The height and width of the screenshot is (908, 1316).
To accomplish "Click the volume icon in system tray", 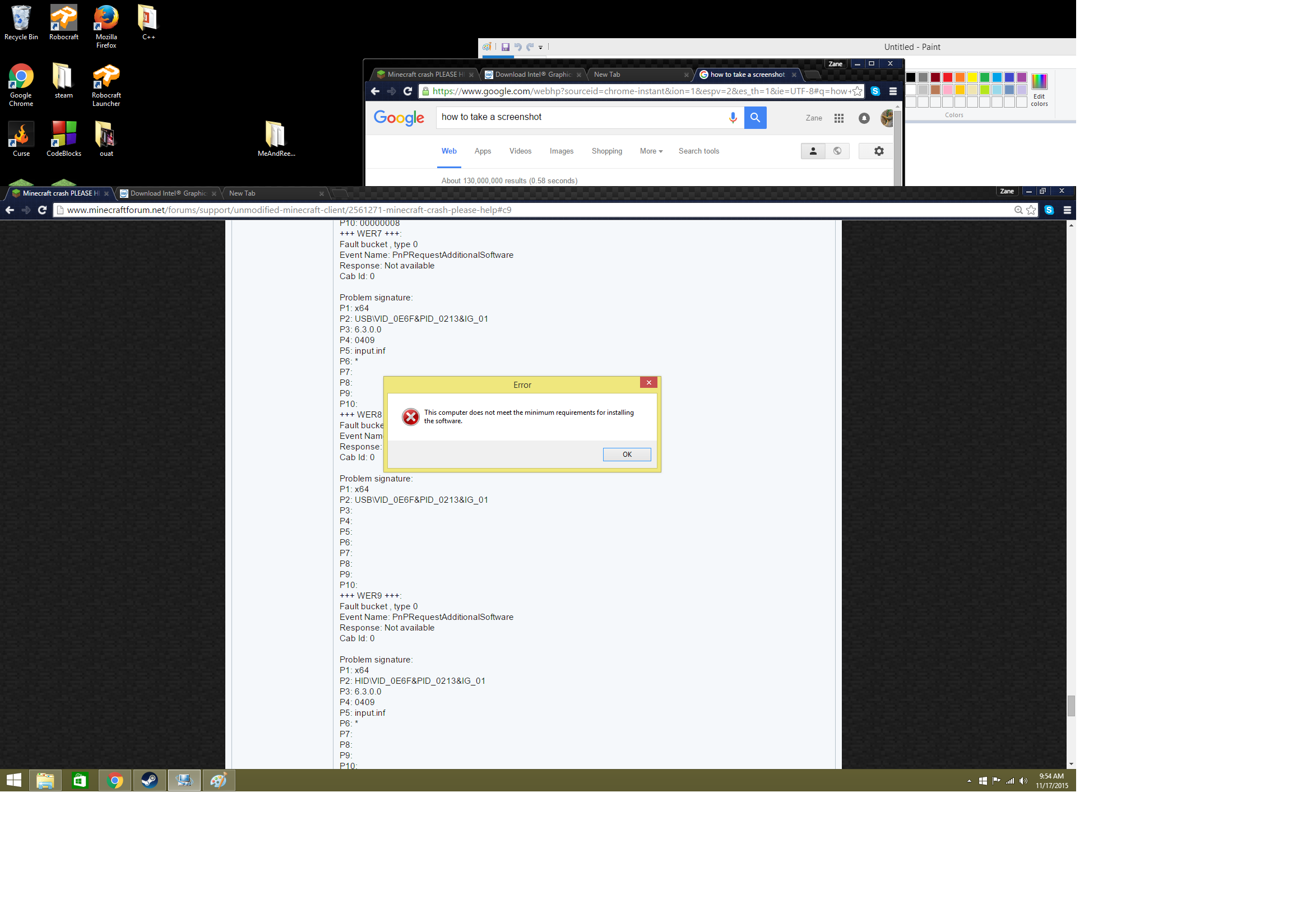I will pyautogui.click(x=1023, y=781).
